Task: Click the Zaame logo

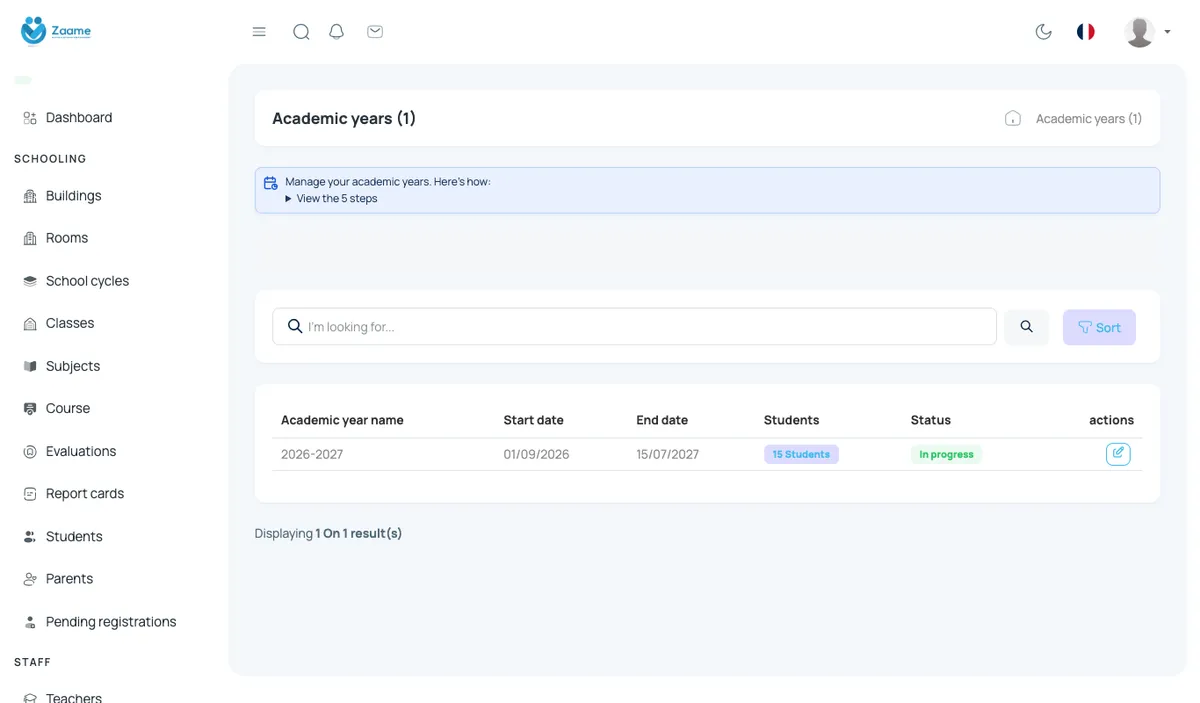Action: coord(56,31)
